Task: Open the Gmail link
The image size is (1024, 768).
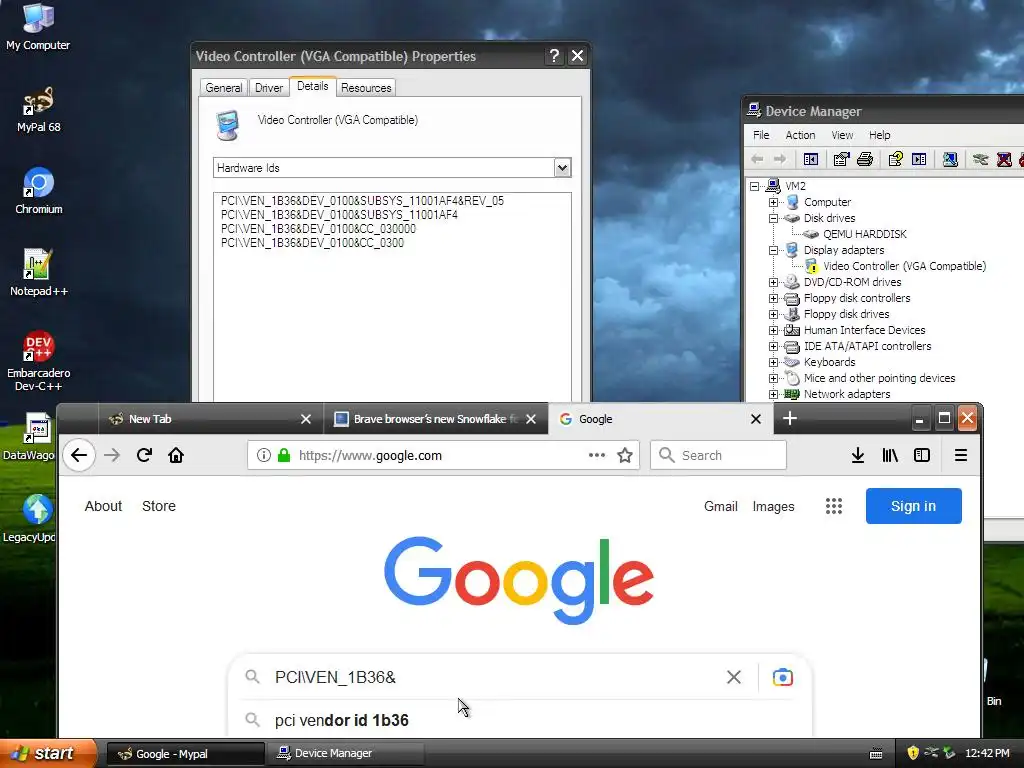Action: click(720, 506)
